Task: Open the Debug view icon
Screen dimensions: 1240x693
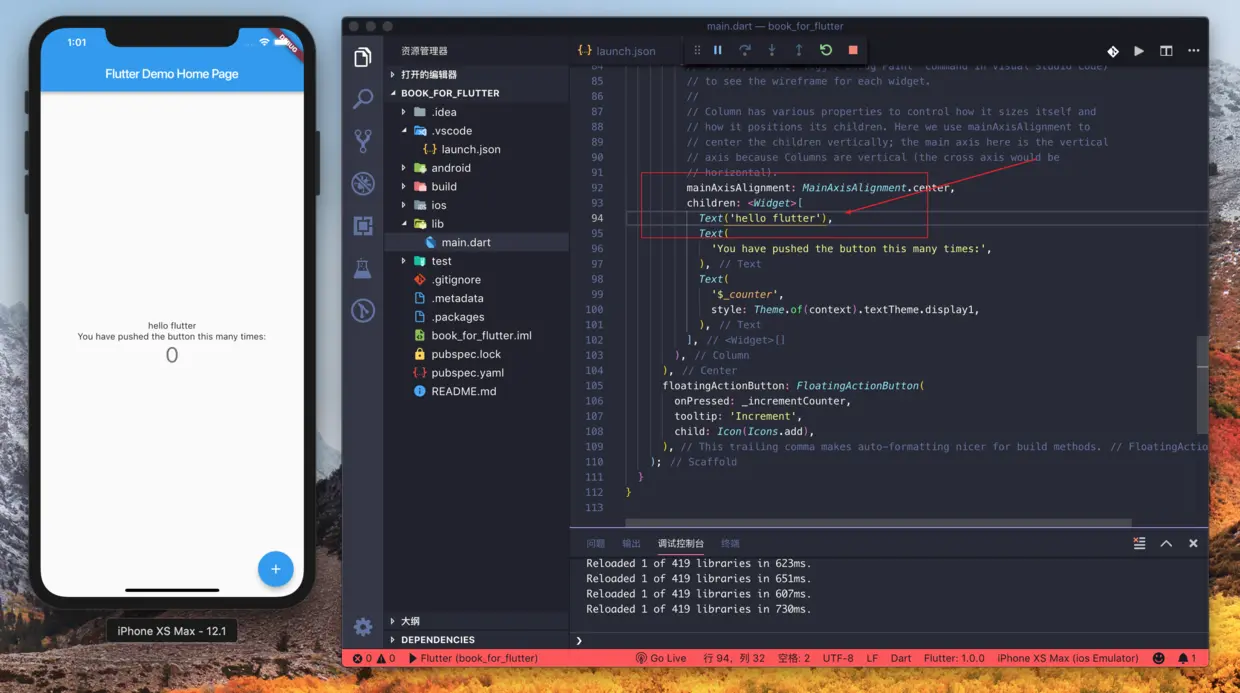Action: (x=363, y=184)
